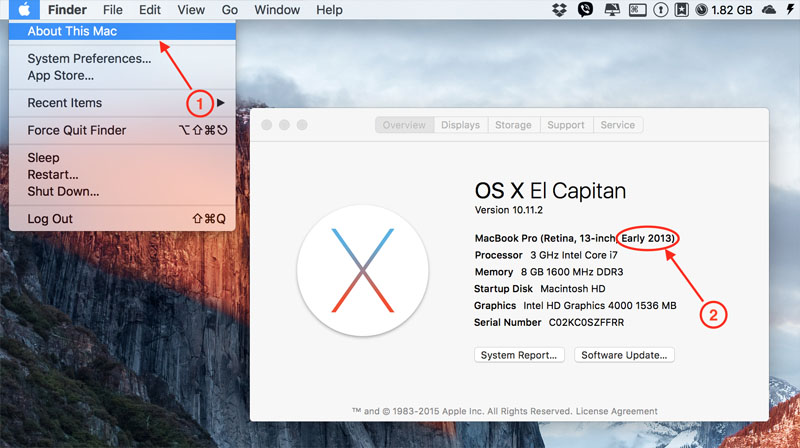The height and width of the screenshot is (448, 800).
Task: Open the Viber menu bar icon
Action: (585, 10)
